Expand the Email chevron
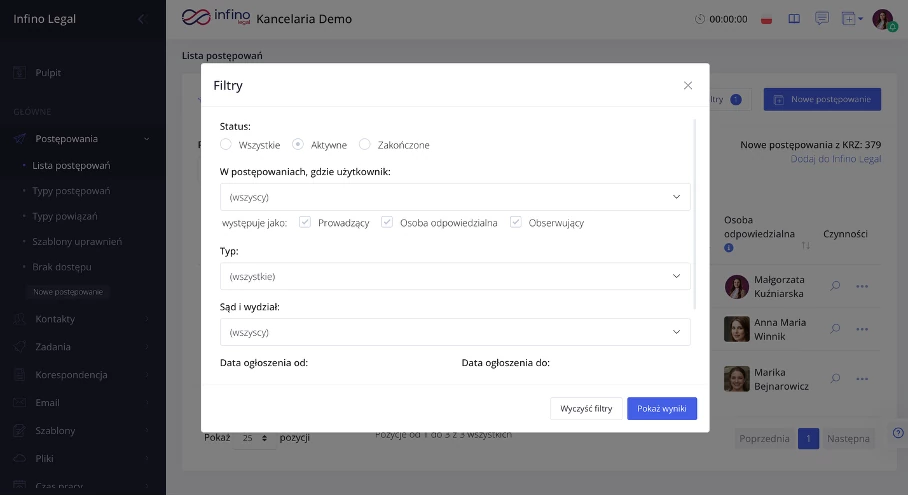The width and height of the screenshot is (908, 496). [x=147, y=403]
